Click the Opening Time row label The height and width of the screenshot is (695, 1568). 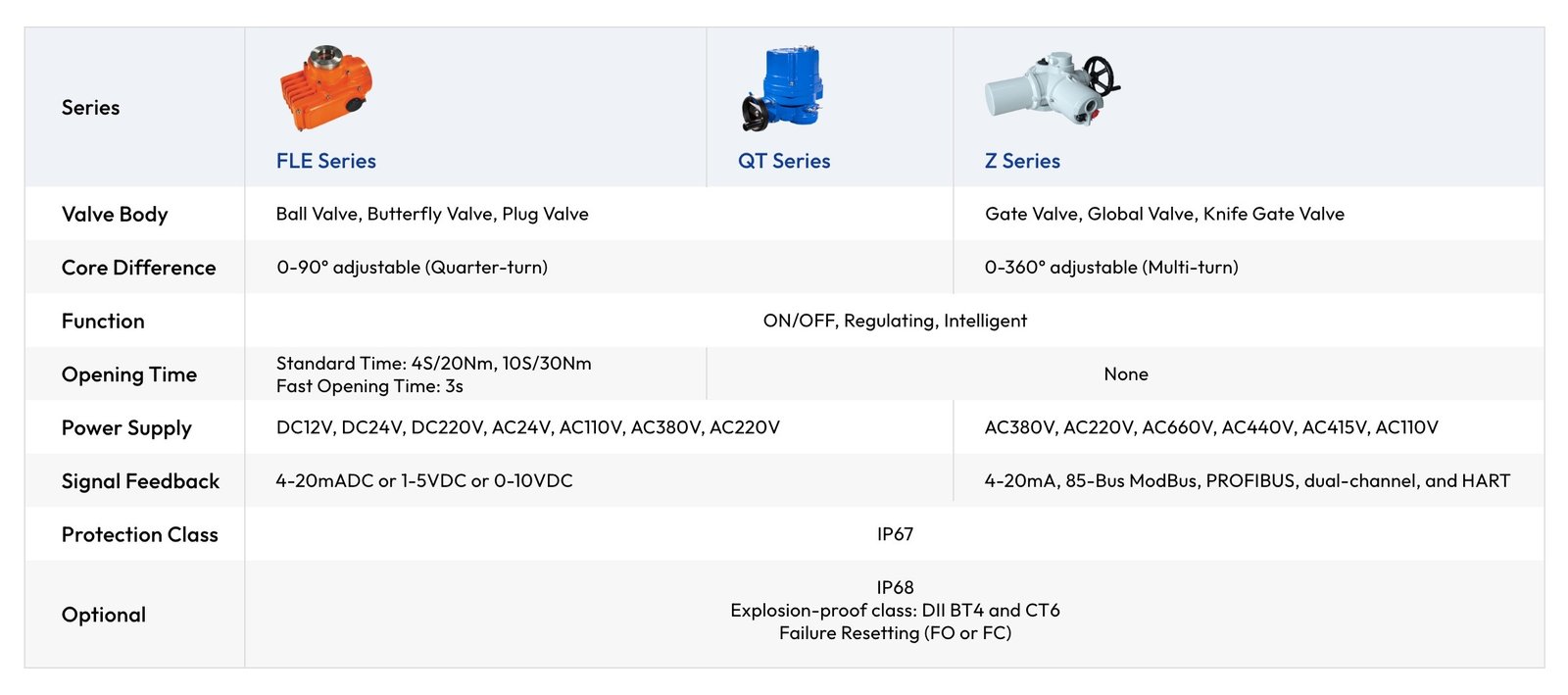pos(129,374)
